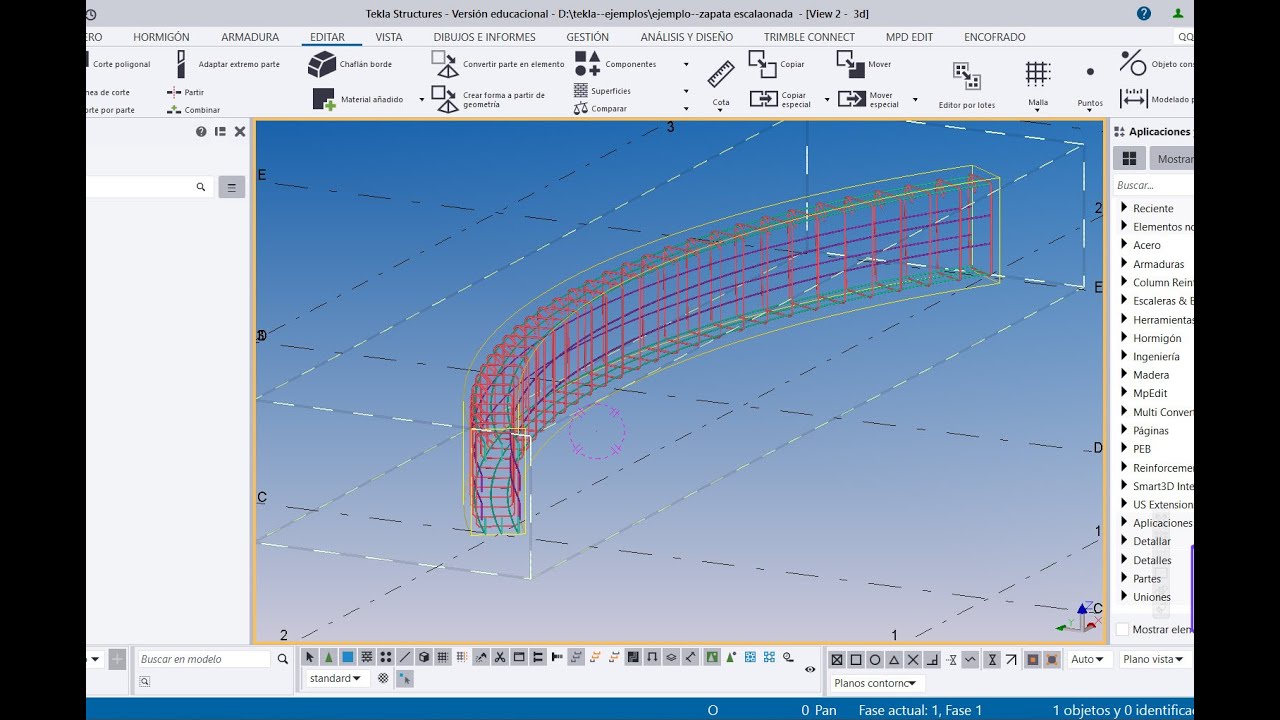
Task: Toggle snap to center circle switch
Action: pyautogui.click(x=875, y=660)
